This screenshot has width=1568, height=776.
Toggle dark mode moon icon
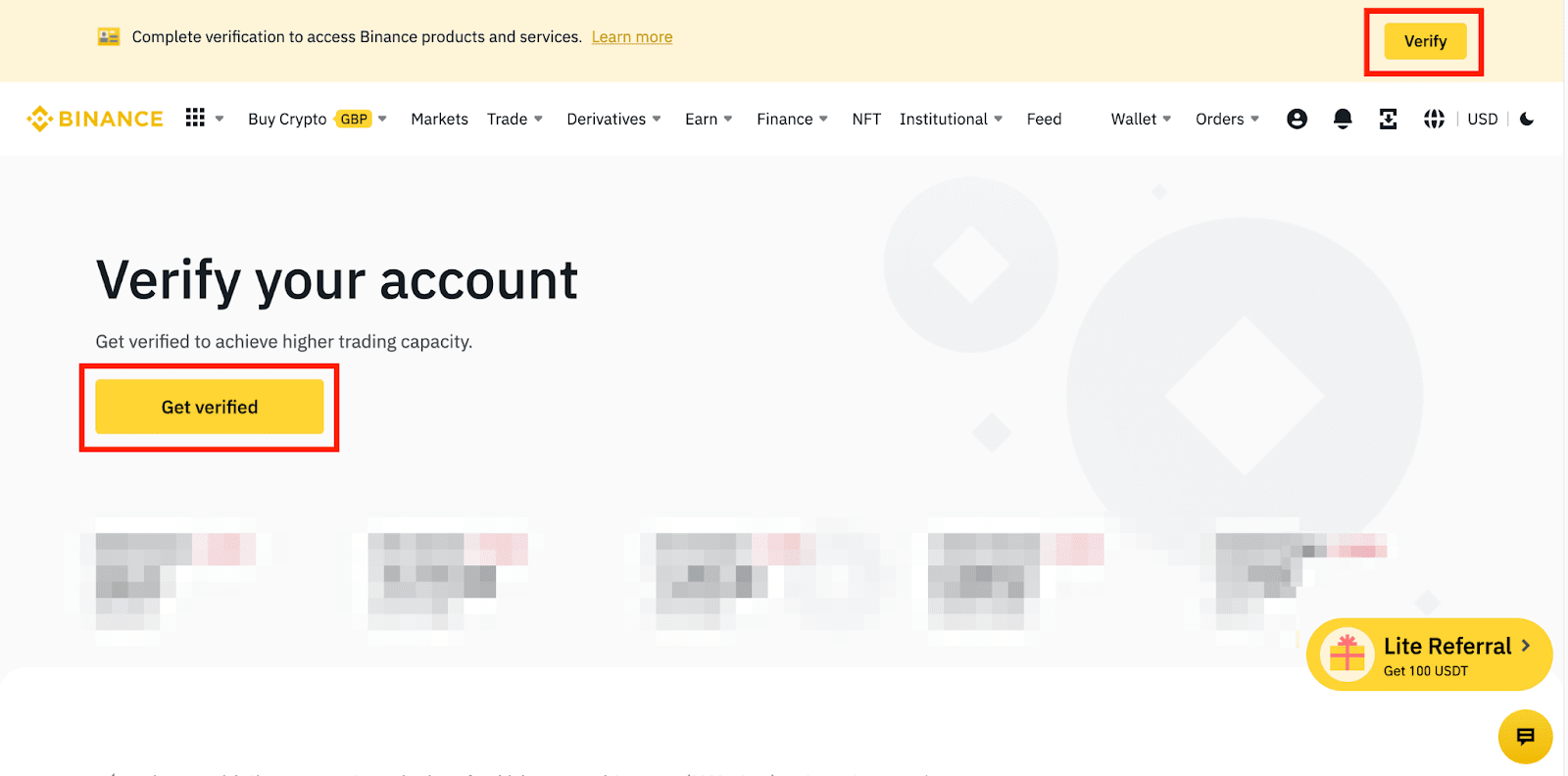(x=1527, y=119)
